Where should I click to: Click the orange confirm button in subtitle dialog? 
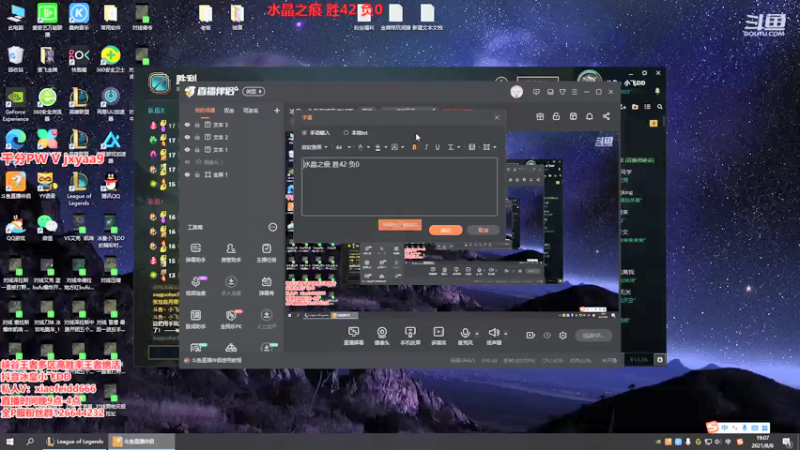click(445, 230)
